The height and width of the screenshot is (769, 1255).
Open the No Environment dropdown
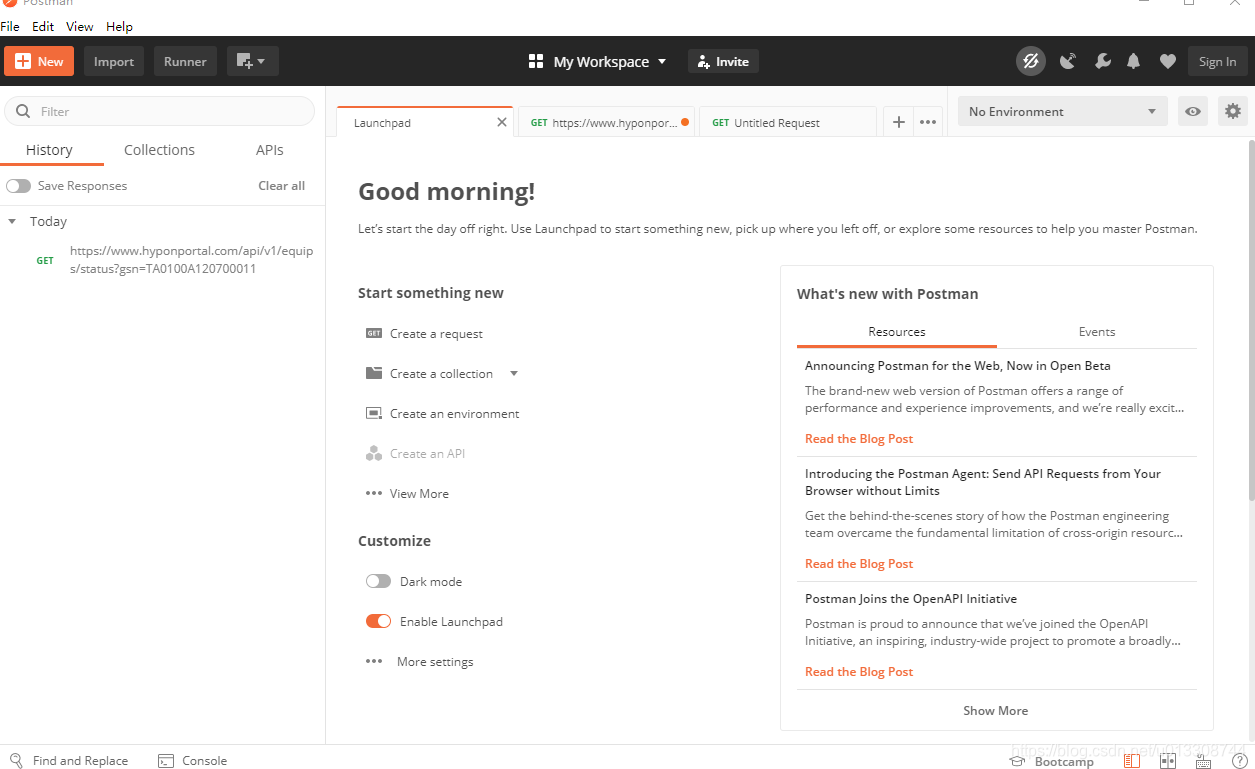click(1063, 111)
